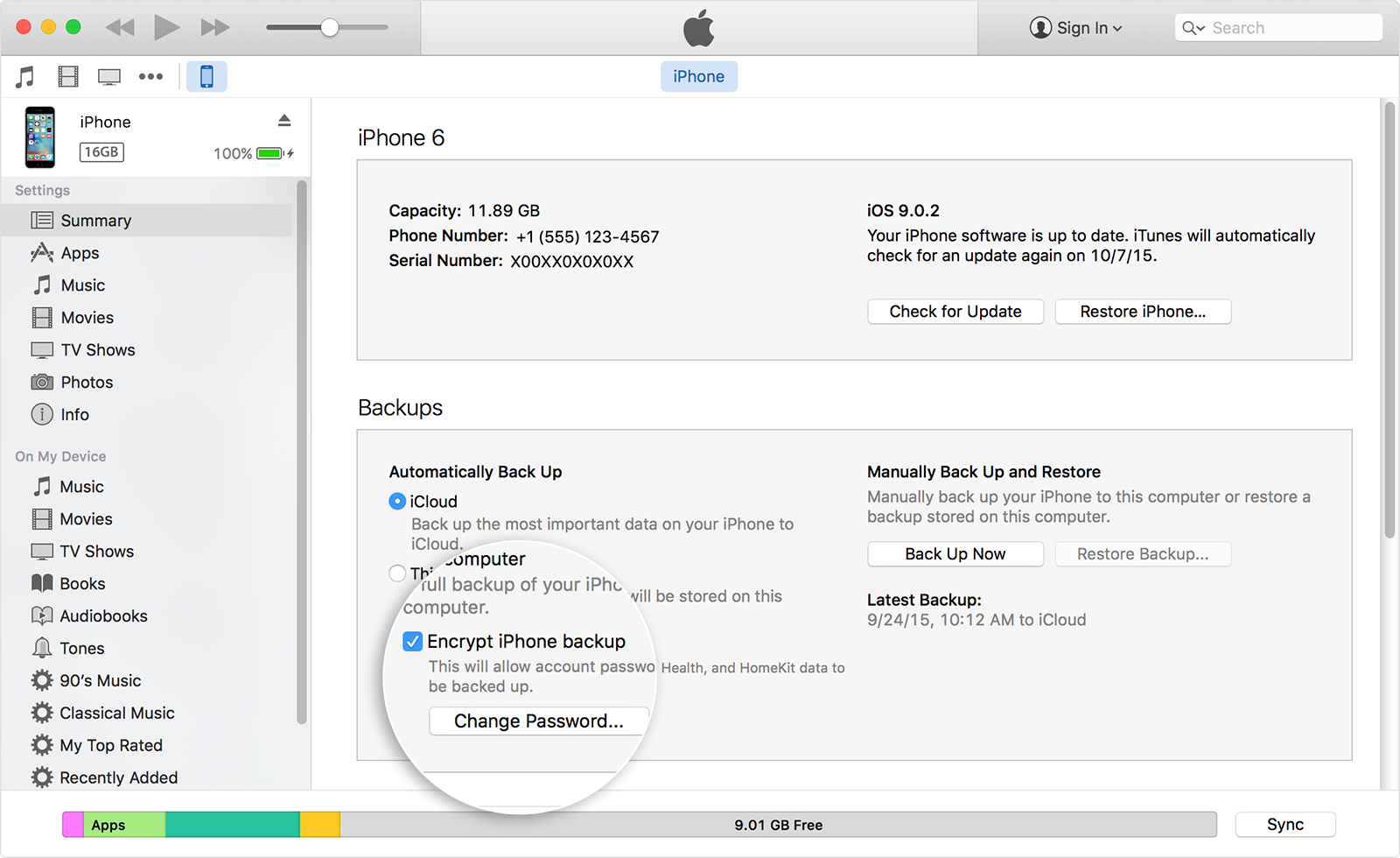1400x858 pixels.
Task: Open the Movies library filmstrip icon
Action: (x=68, y=77)
